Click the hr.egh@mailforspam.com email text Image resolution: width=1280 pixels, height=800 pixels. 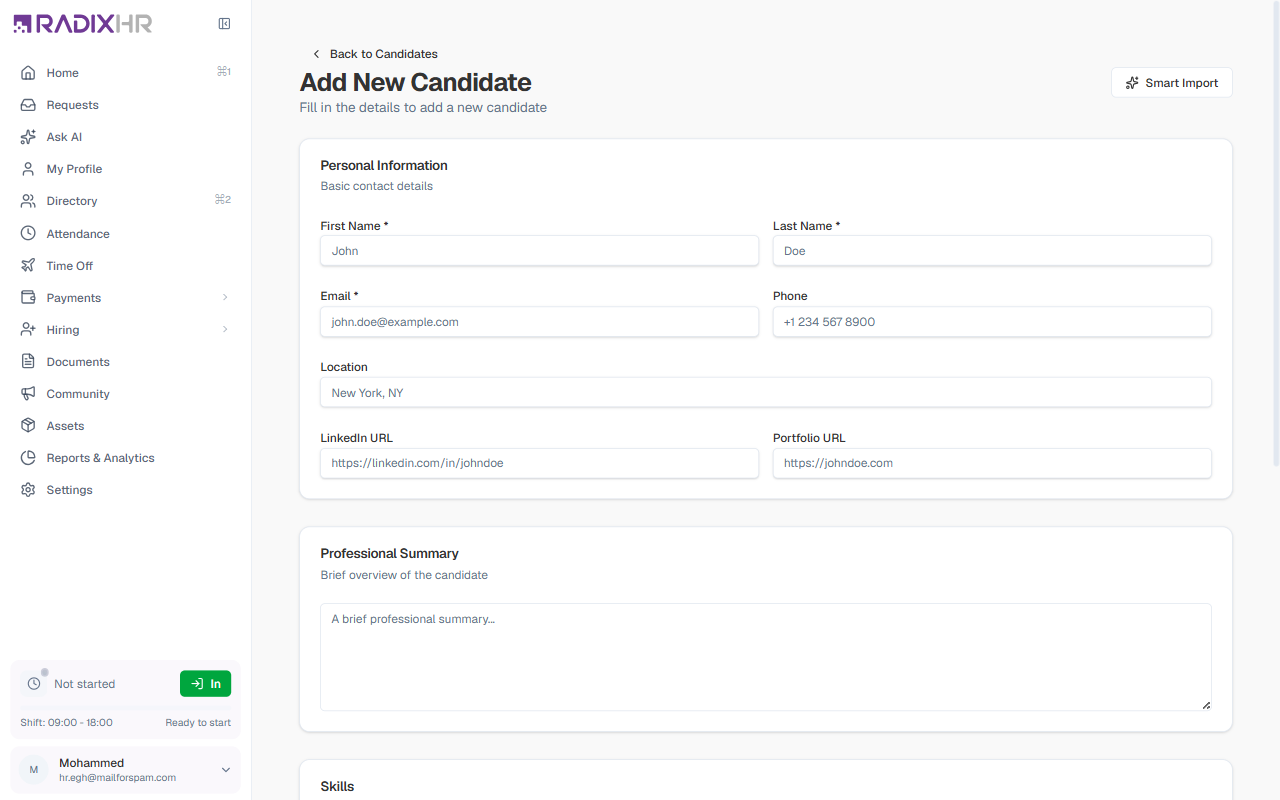click(118, 777)
